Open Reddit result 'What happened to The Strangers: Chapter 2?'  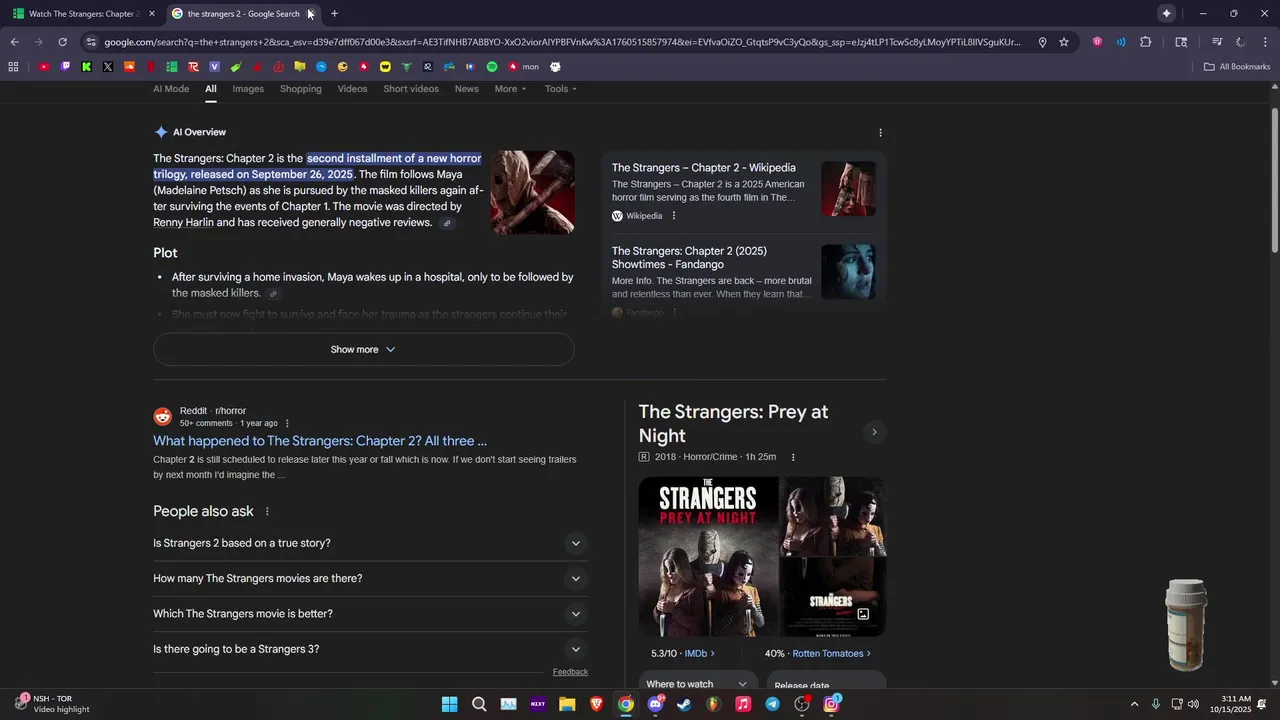(320, 441)
